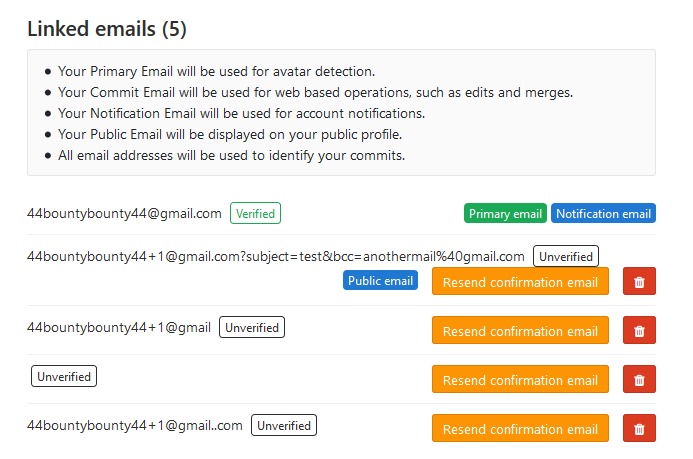Click Unverified badge next to 44bountybounty44+1@gmail

point(252,327)
